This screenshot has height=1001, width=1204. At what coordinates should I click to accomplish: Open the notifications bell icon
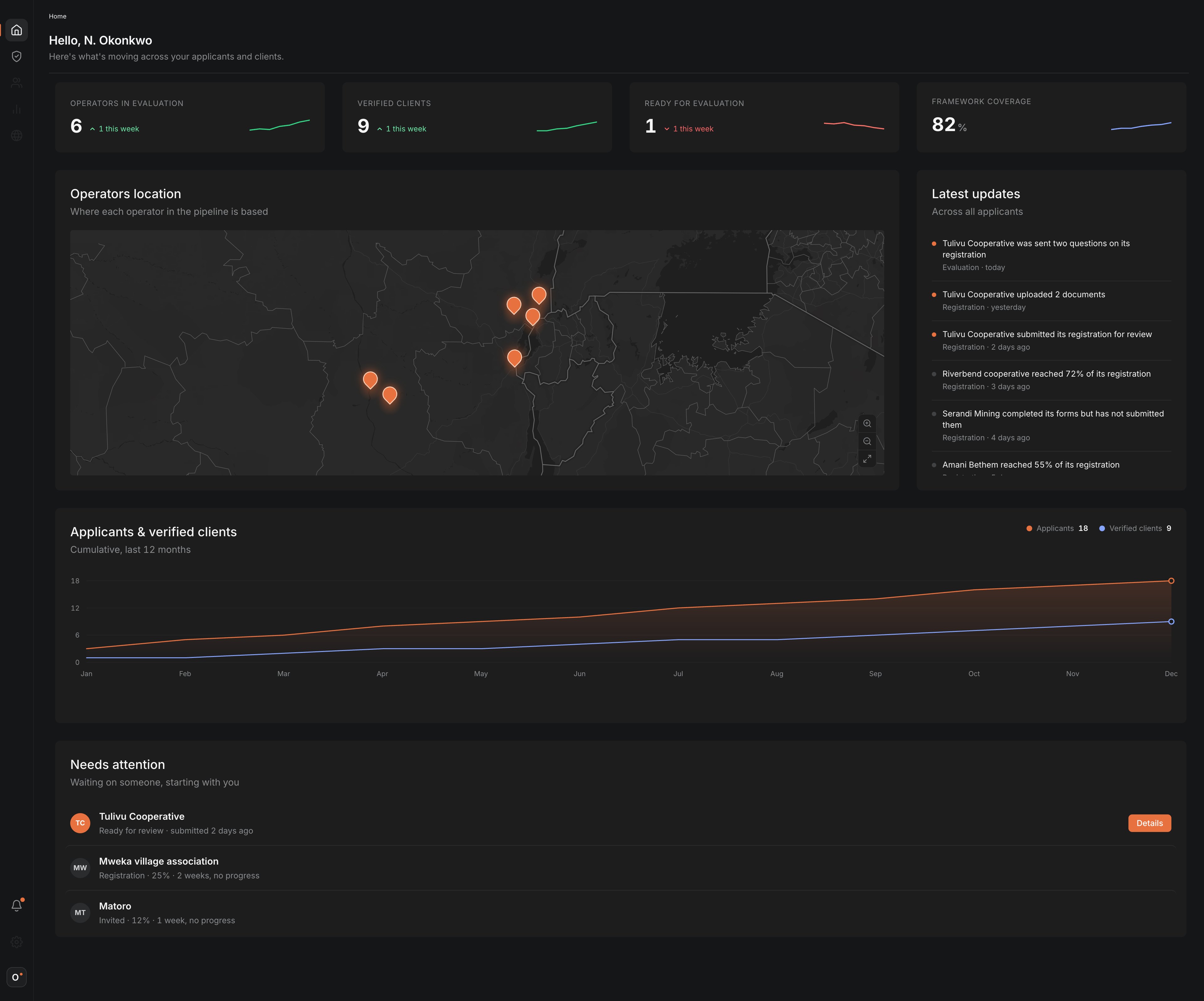coord(17,905)
